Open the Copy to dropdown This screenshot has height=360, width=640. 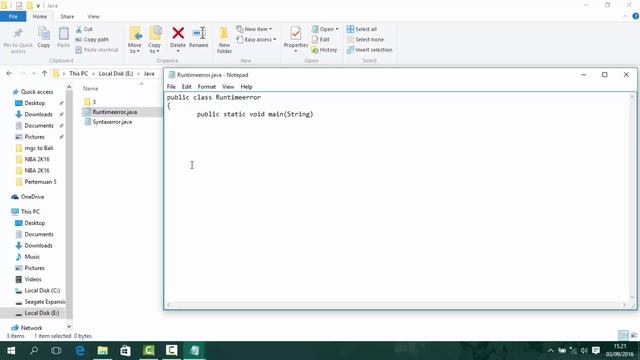(154, 40)
